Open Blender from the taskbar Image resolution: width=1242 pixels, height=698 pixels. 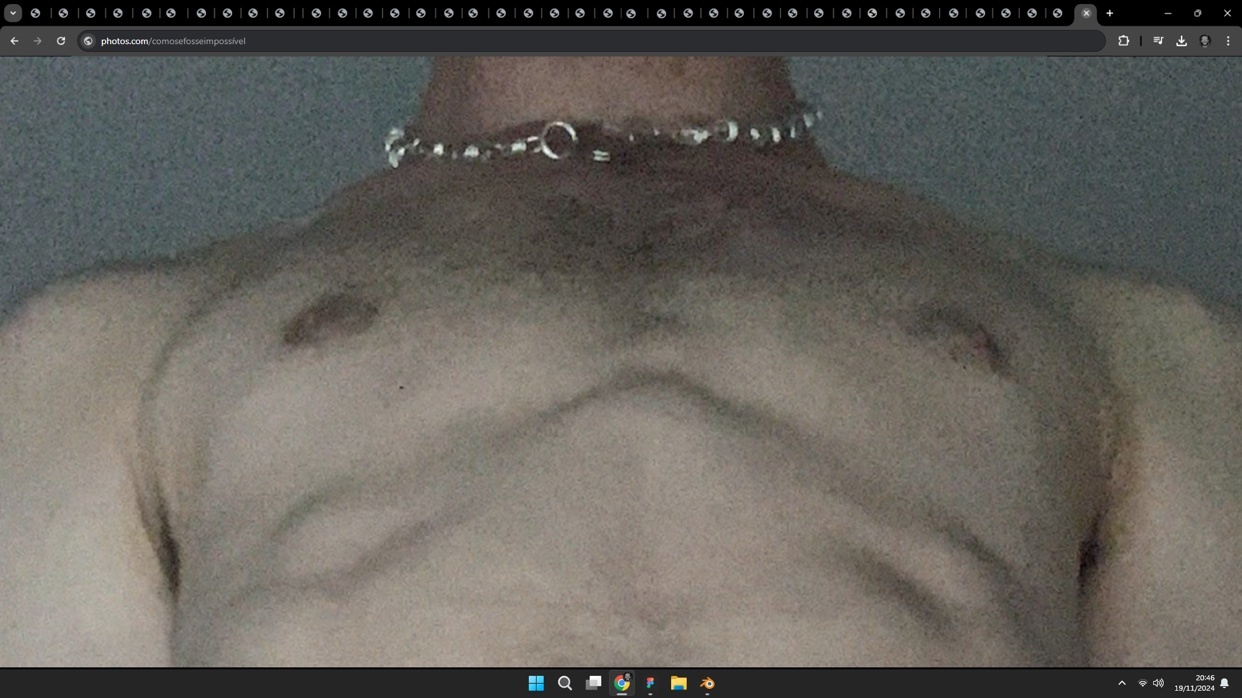coord(707,684)
